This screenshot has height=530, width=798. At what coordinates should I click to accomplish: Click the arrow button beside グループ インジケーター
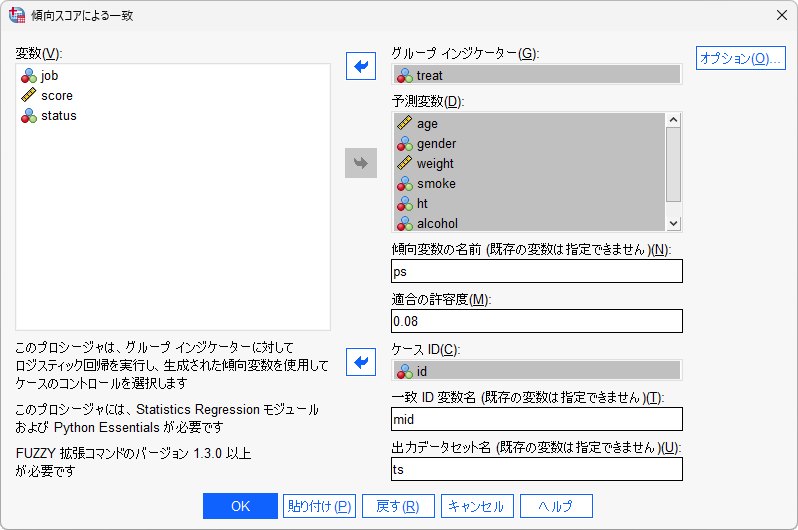(x=360, y=67)
